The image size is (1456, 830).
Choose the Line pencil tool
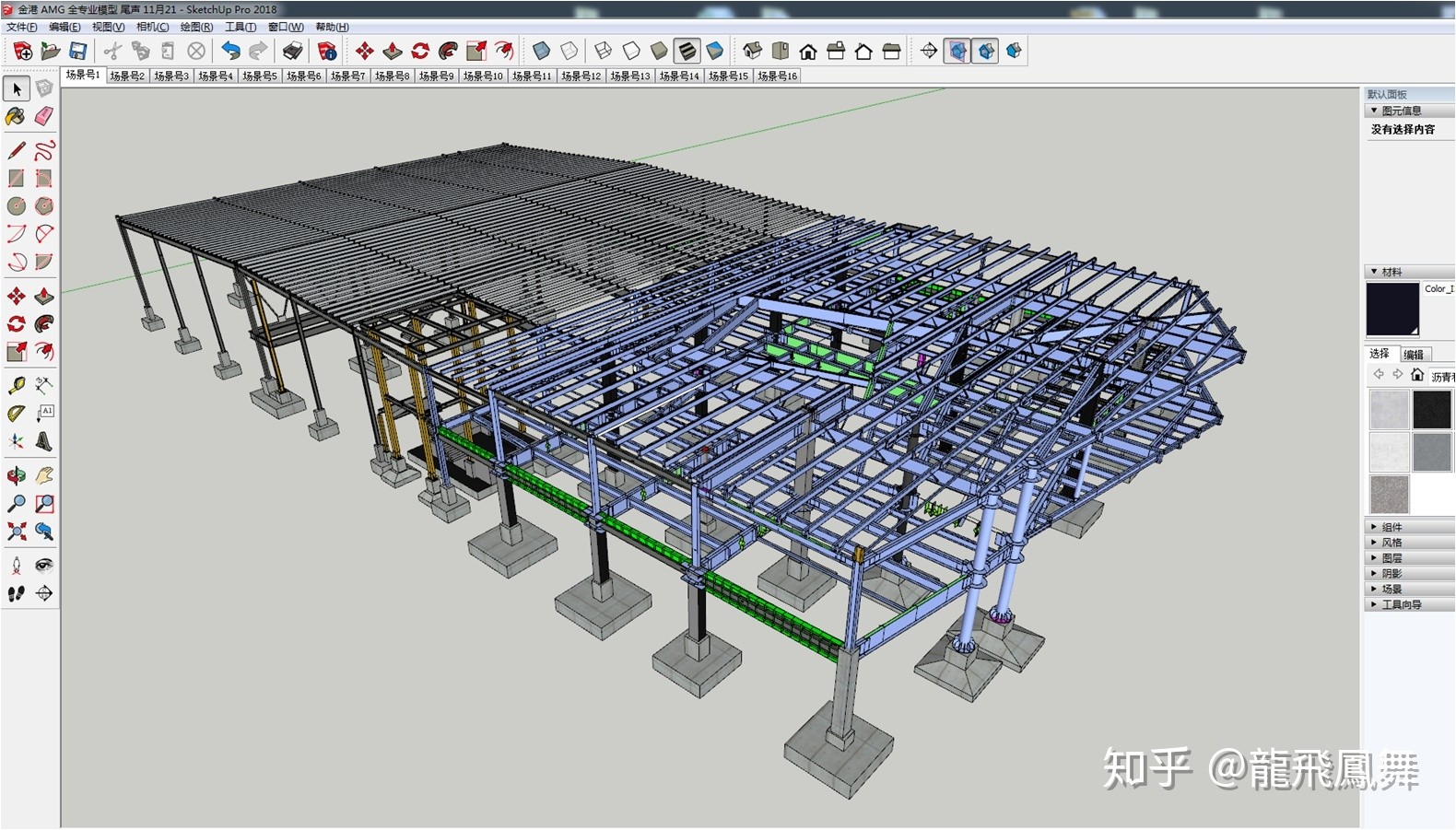16,150
